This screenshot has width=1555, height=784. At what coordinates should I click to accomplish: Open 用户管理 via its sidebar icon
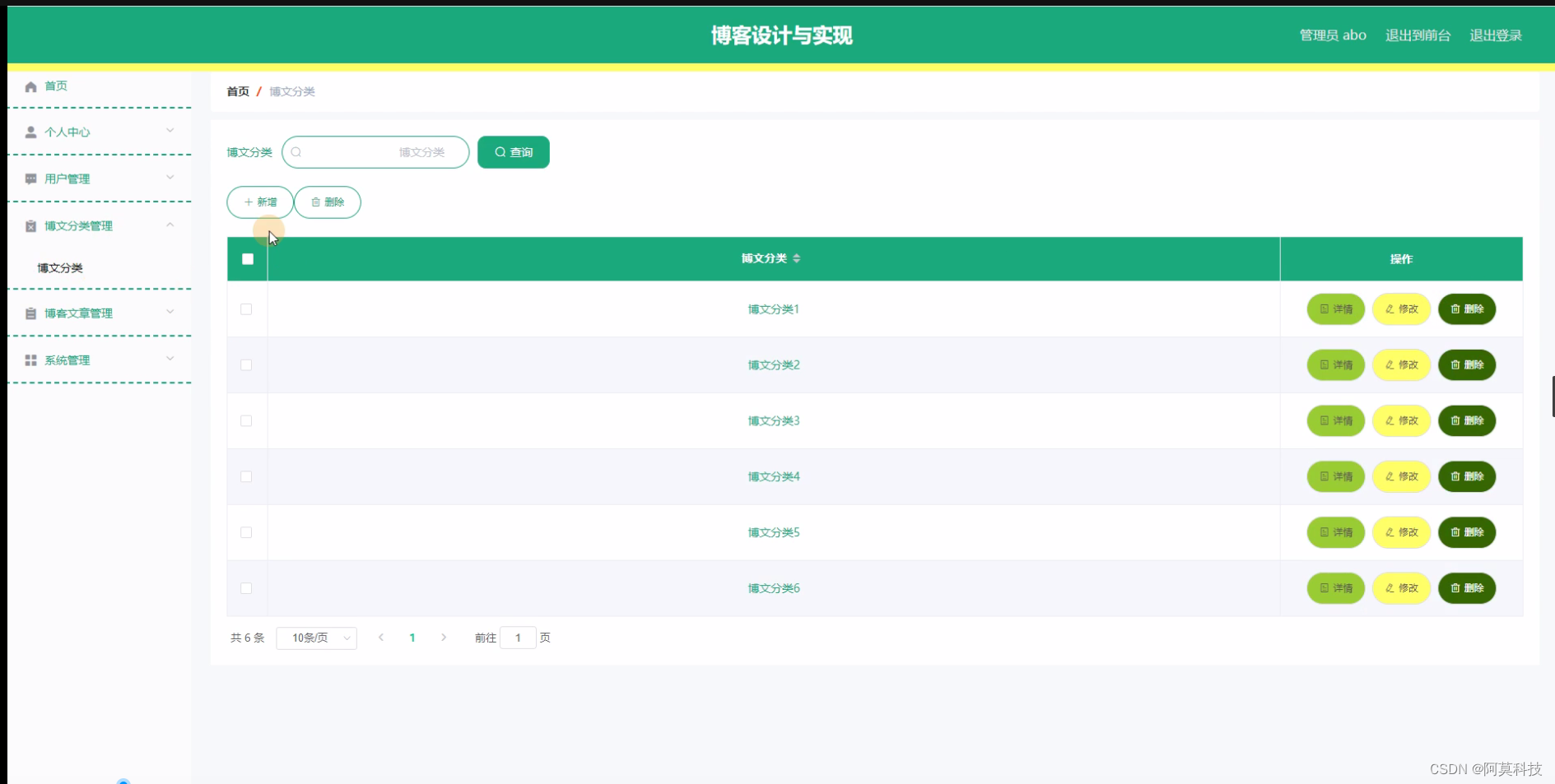[x=30, y=179]
